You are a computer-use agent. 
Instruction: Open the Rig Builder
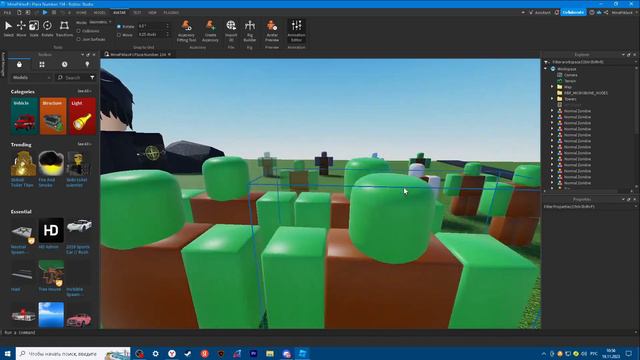click(249, 31)
